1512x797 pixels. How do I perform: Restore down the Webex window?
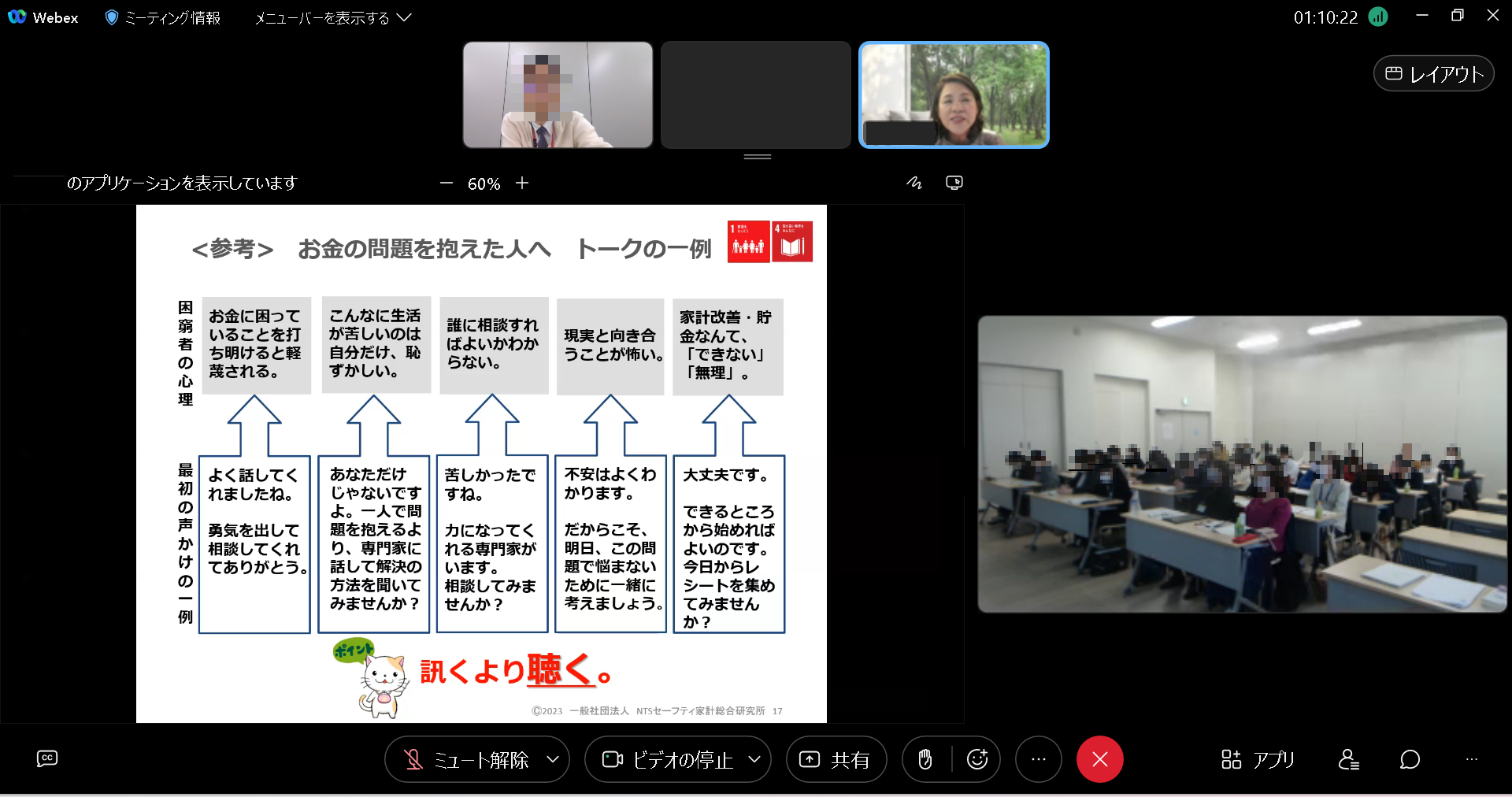(1458, 16)
